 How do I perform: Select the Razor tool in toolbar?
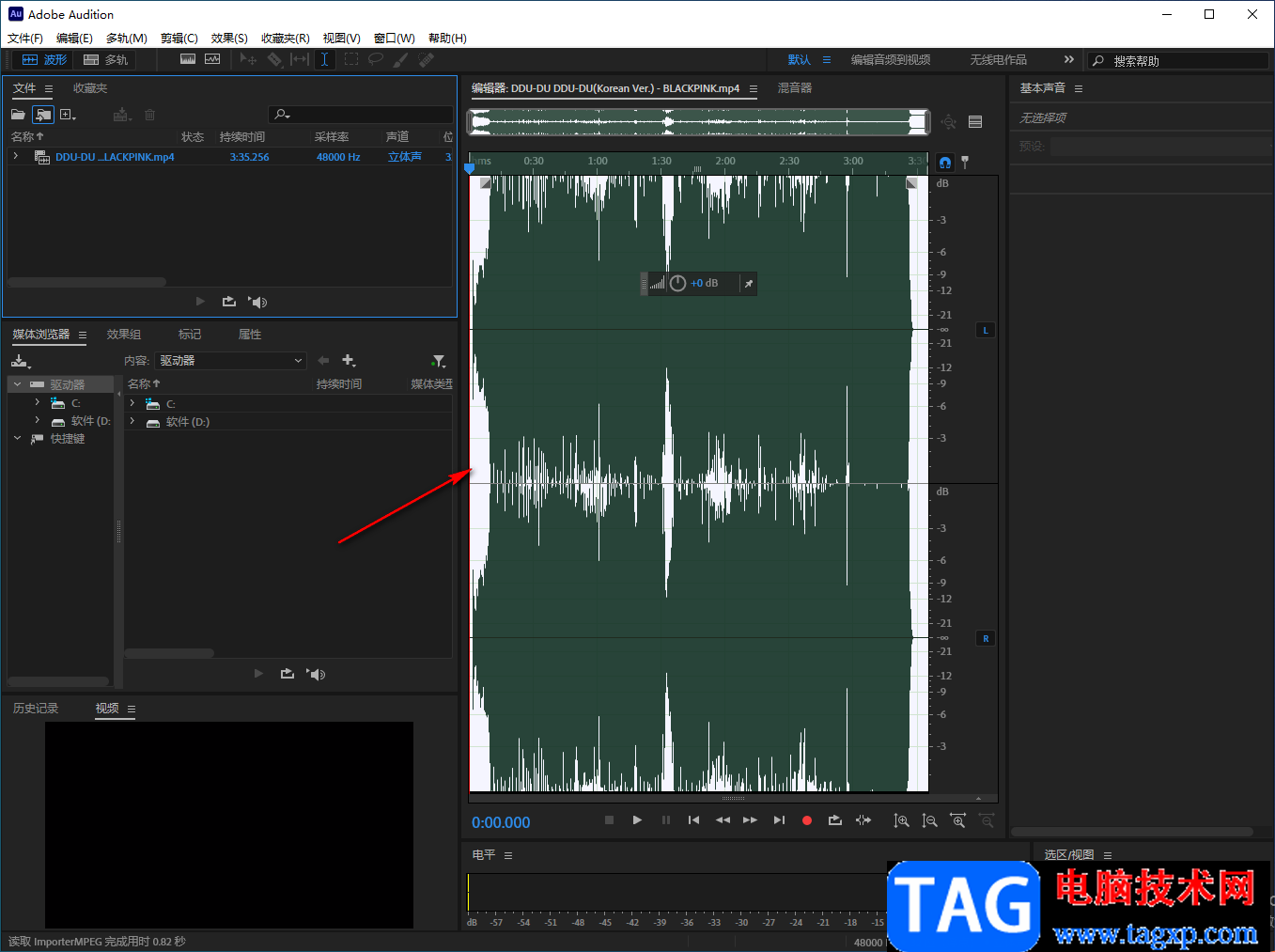(274, 59)
